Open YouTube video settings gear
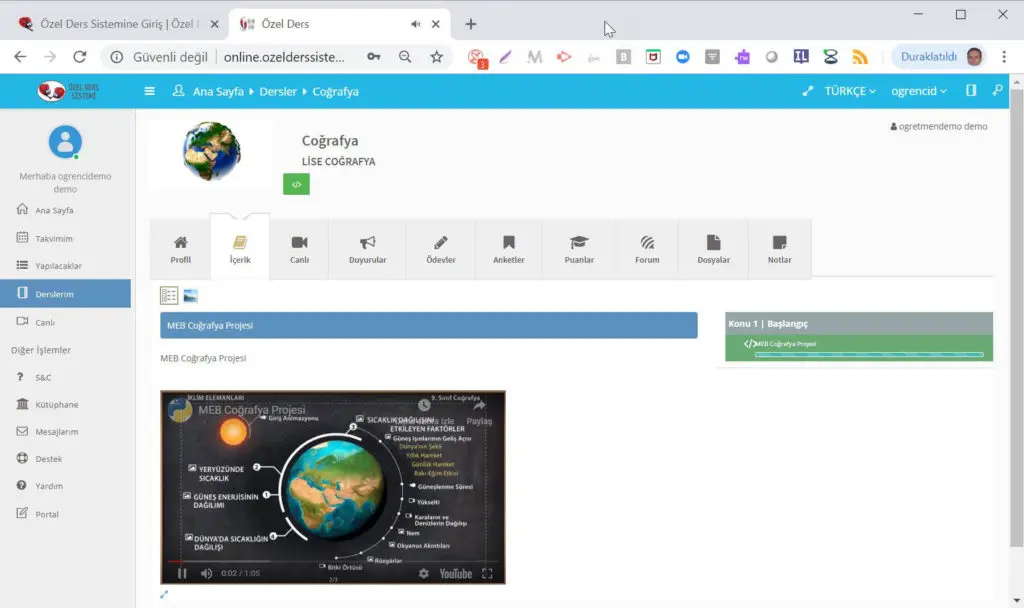The image size is (1024, 608). [x=423, y=573]
